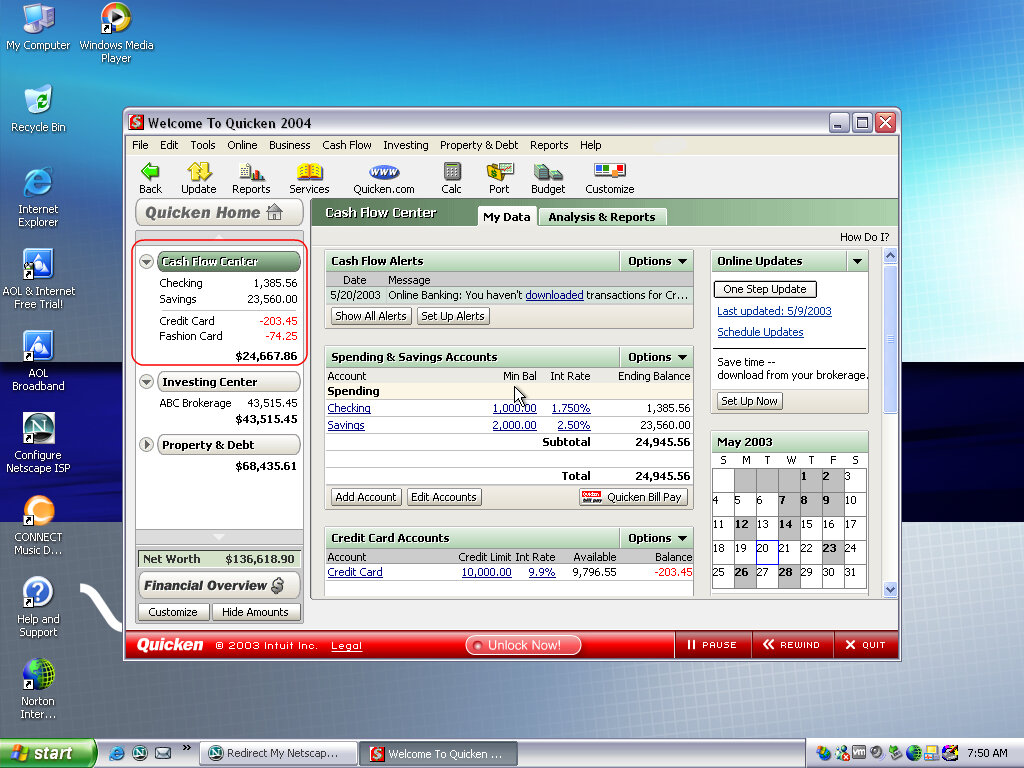Click the Windows Start button
This screenshot has width=1024, height=768.
[47, 754]
